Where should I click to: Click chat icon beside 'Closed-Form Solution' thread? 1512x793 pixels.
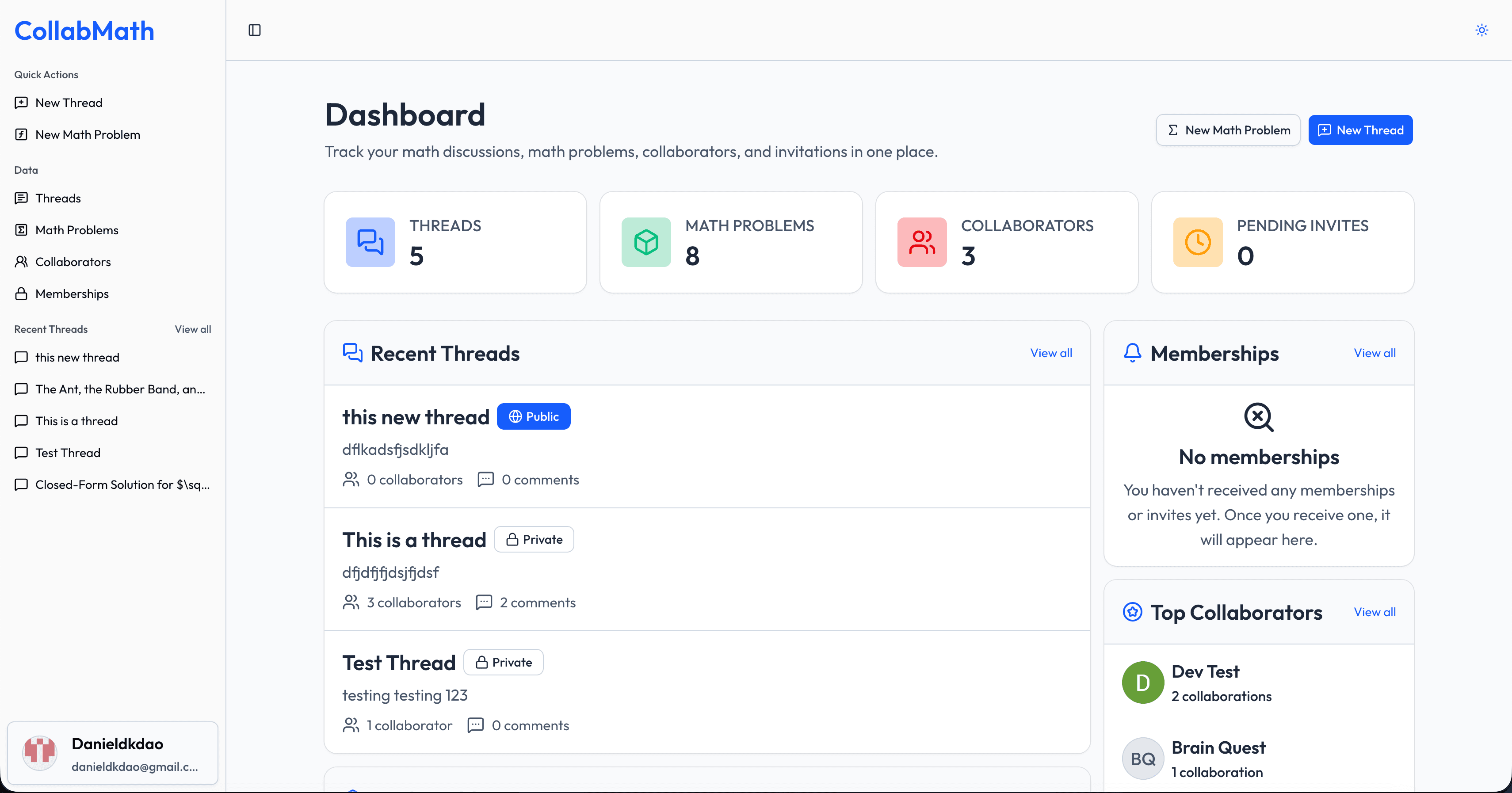(21, 484)
